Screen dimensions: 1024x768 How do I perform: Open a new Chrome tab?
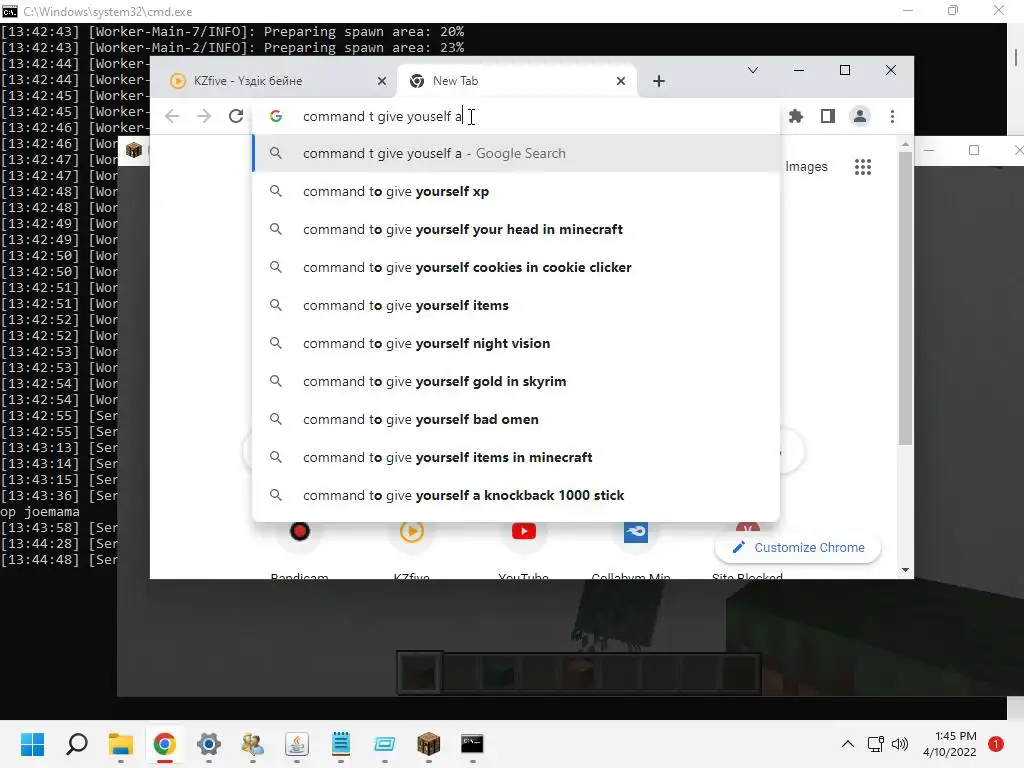pos(658,81)
